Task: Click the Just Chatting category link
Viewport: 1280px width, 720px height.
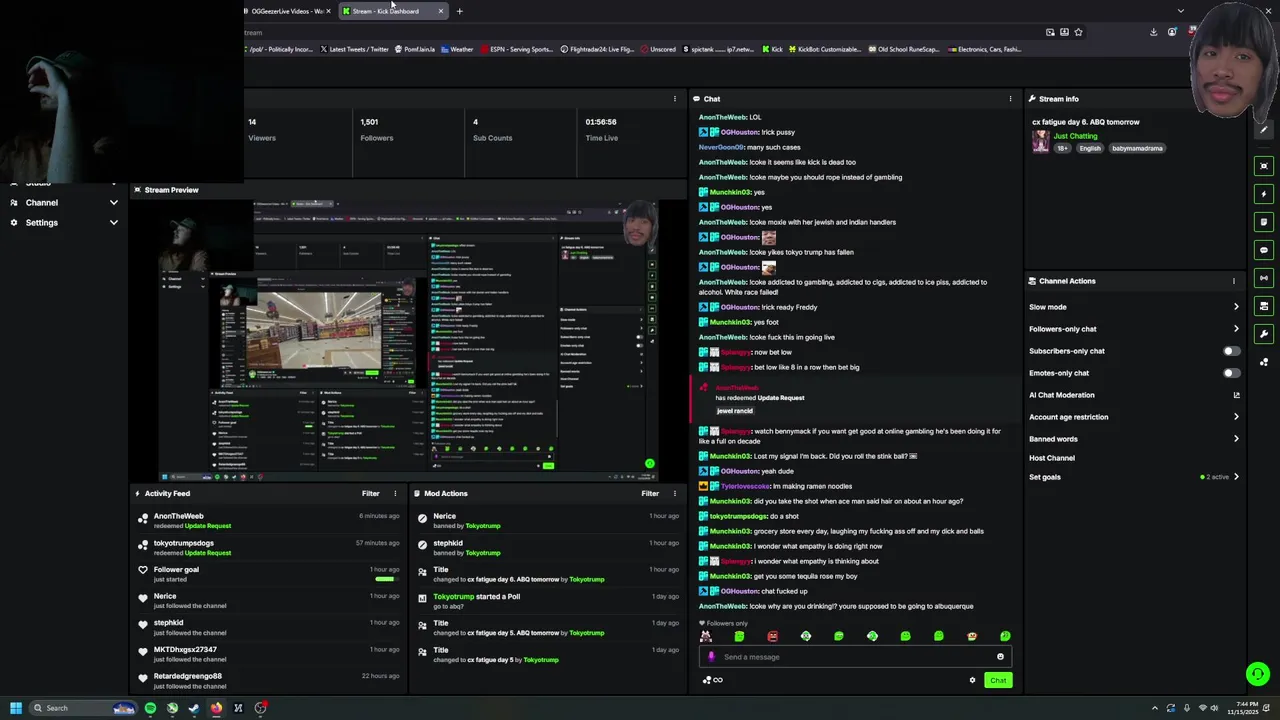Action: pos(1075,136)
